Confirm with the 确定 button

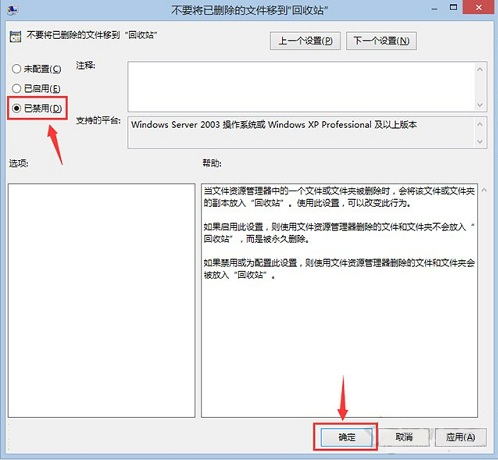[346, 437]
